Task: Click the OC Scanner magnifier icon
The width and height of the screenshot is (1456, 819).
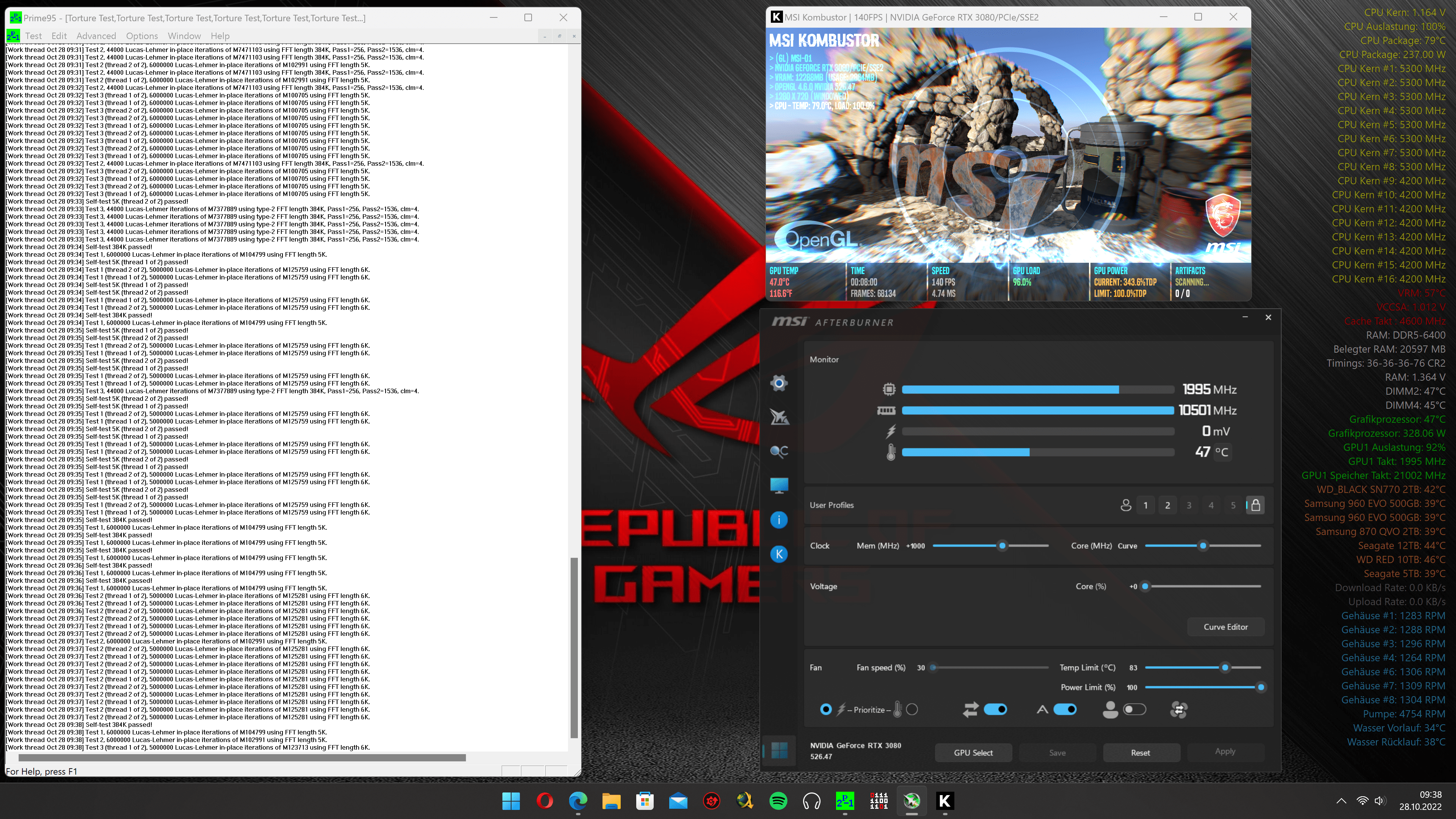Action: [779, 451]
